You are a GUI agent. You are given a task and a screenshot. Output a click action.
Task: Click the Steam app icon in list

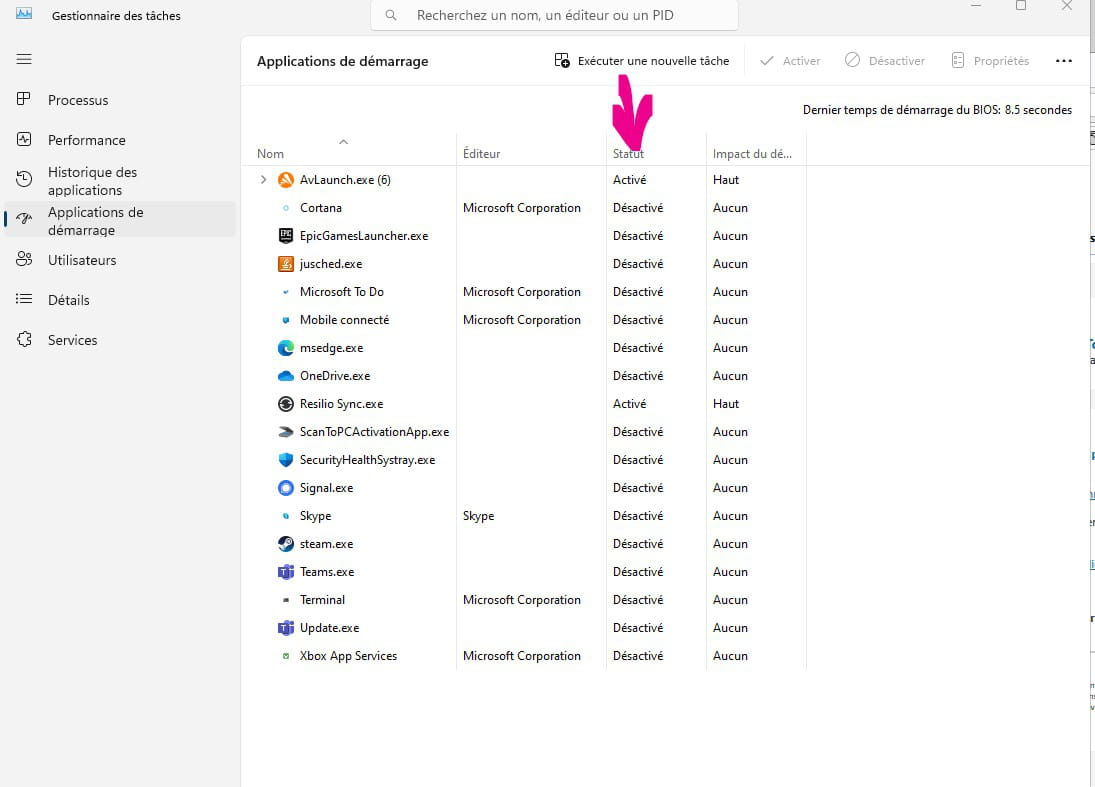285,544
